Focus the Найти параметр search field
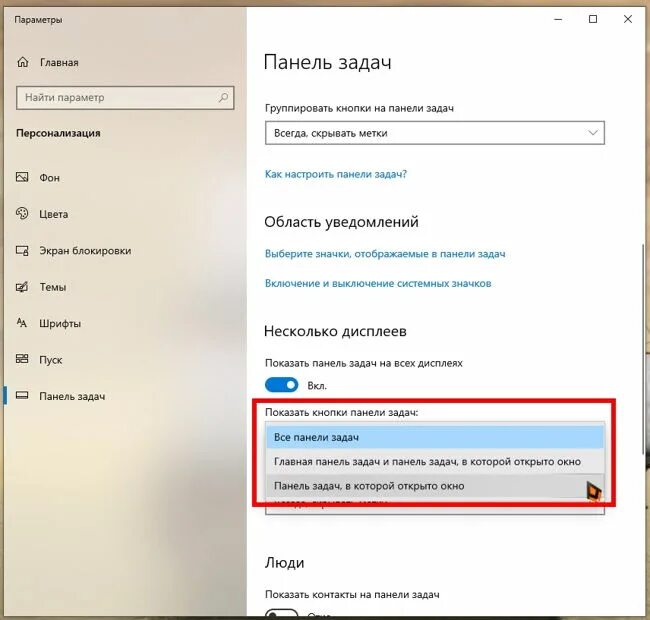This screenshot has width=650, height=620. (125, 98)
